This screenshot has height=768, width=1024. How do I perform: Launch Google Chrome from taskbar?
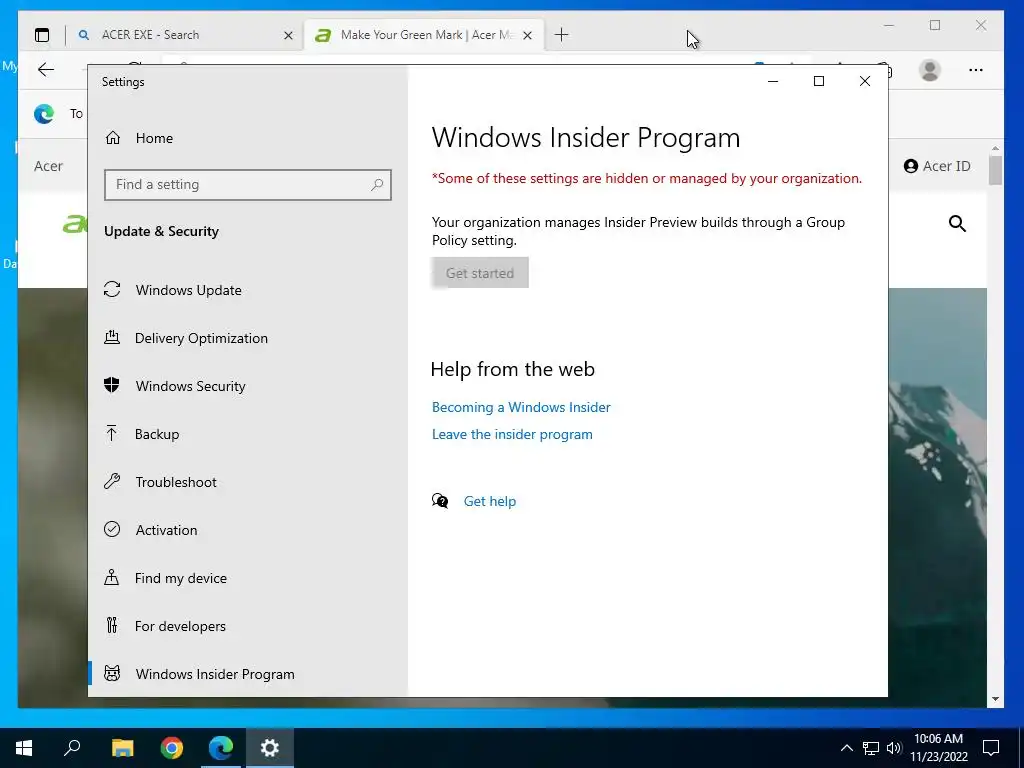click(x=172, y=748)
